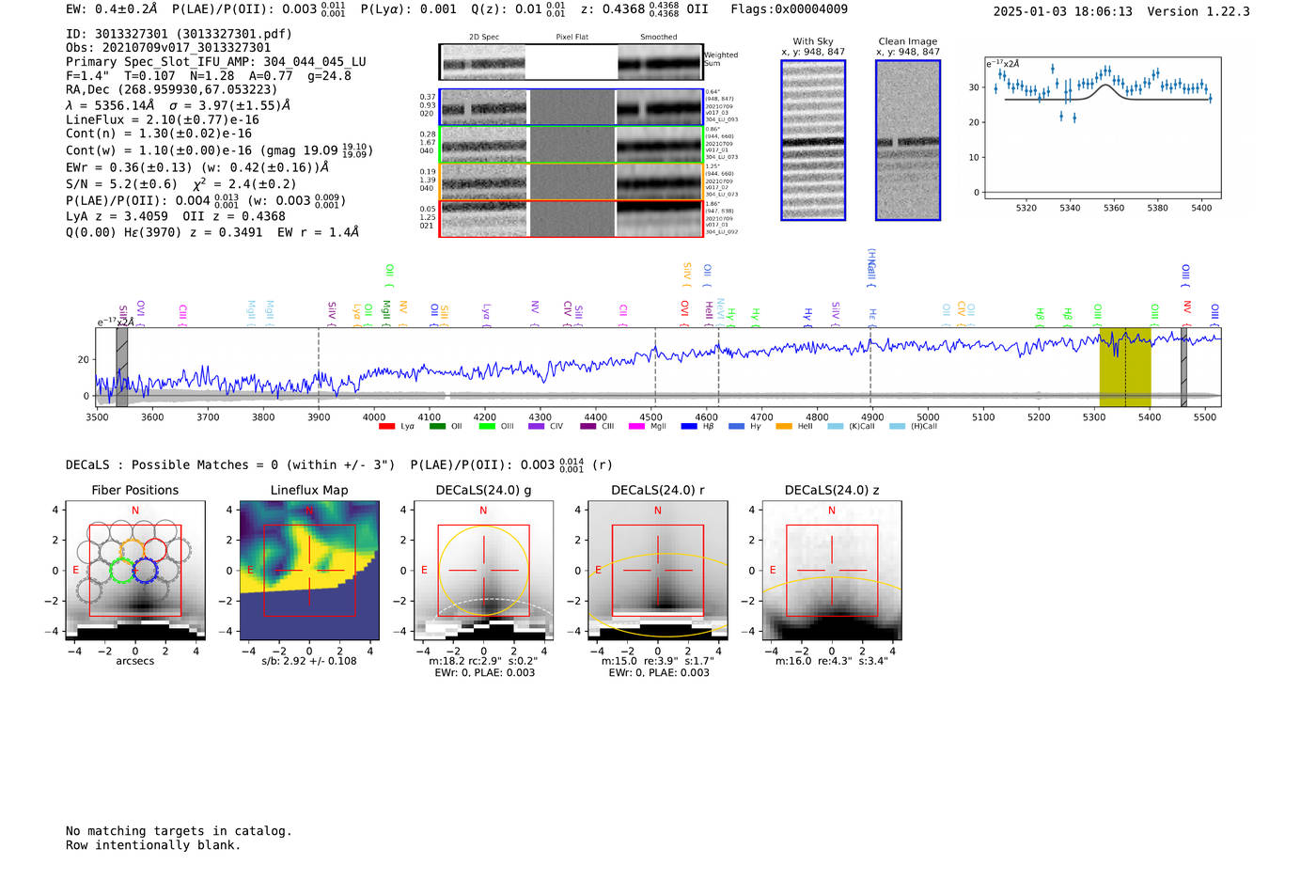Click 'Row intentionally blank.' text
This screenshot has height=896, width=1316.
point(153,845)
